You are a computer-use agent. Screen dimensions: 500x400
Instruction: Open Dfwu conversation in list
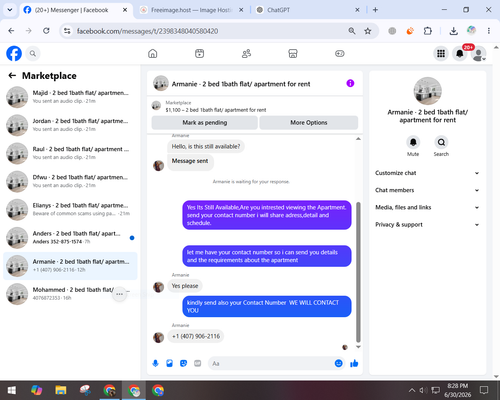pos(70,181)
